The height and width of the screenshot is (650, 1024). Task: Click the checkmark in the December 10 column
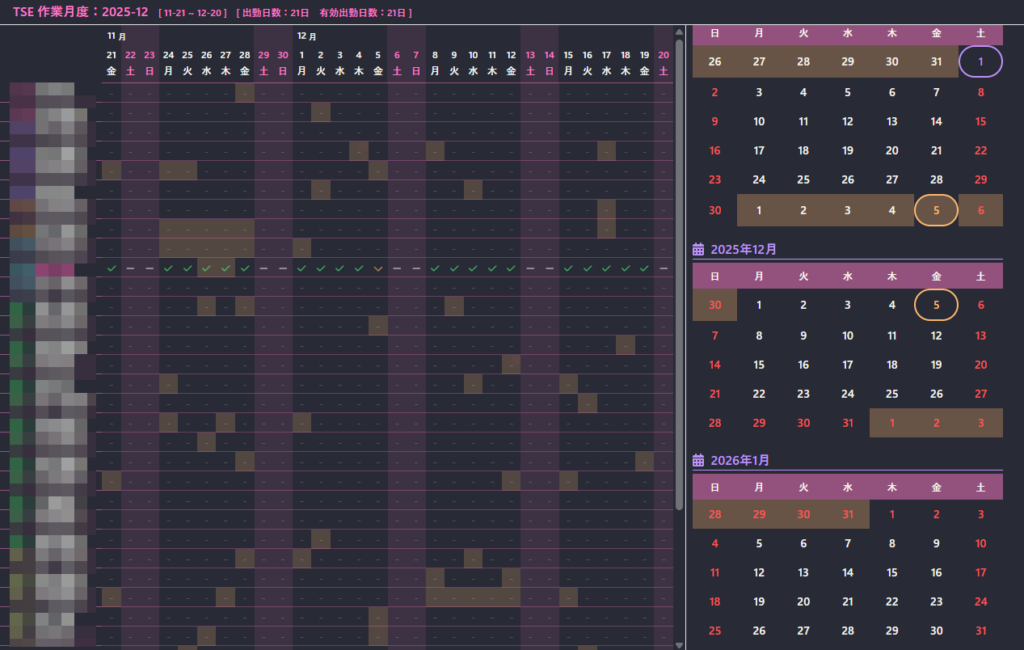pyautogui.click(x=473, y=268)
